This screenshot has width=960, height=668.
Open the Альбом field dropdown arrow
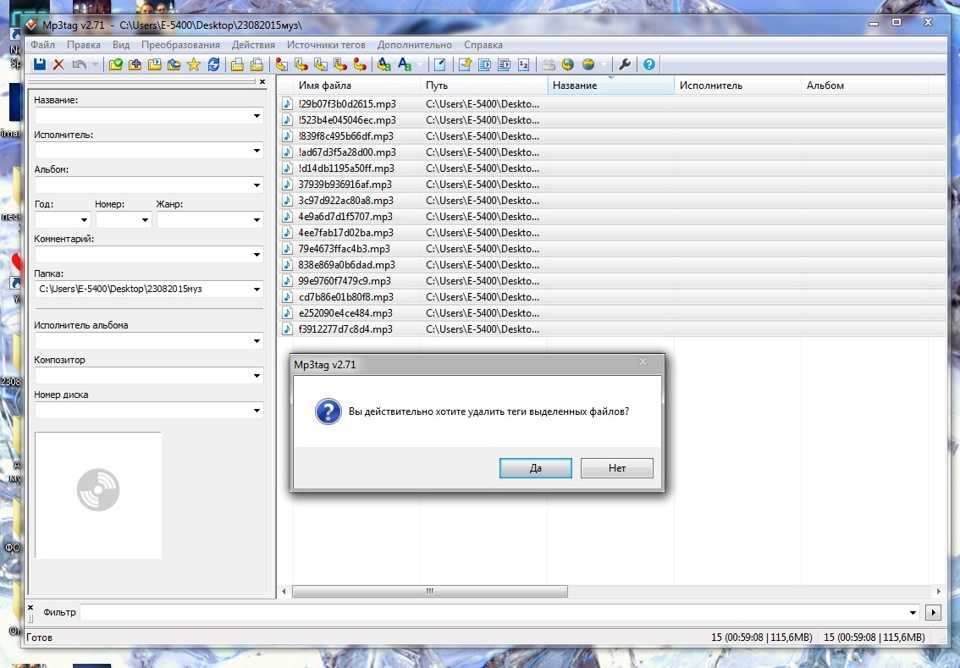(x=257, y=186)
